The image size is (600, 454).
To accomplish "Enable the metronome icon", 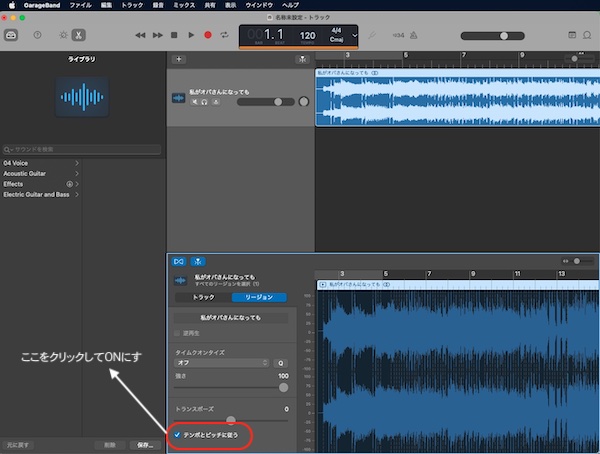I will (x=414, y=35).
